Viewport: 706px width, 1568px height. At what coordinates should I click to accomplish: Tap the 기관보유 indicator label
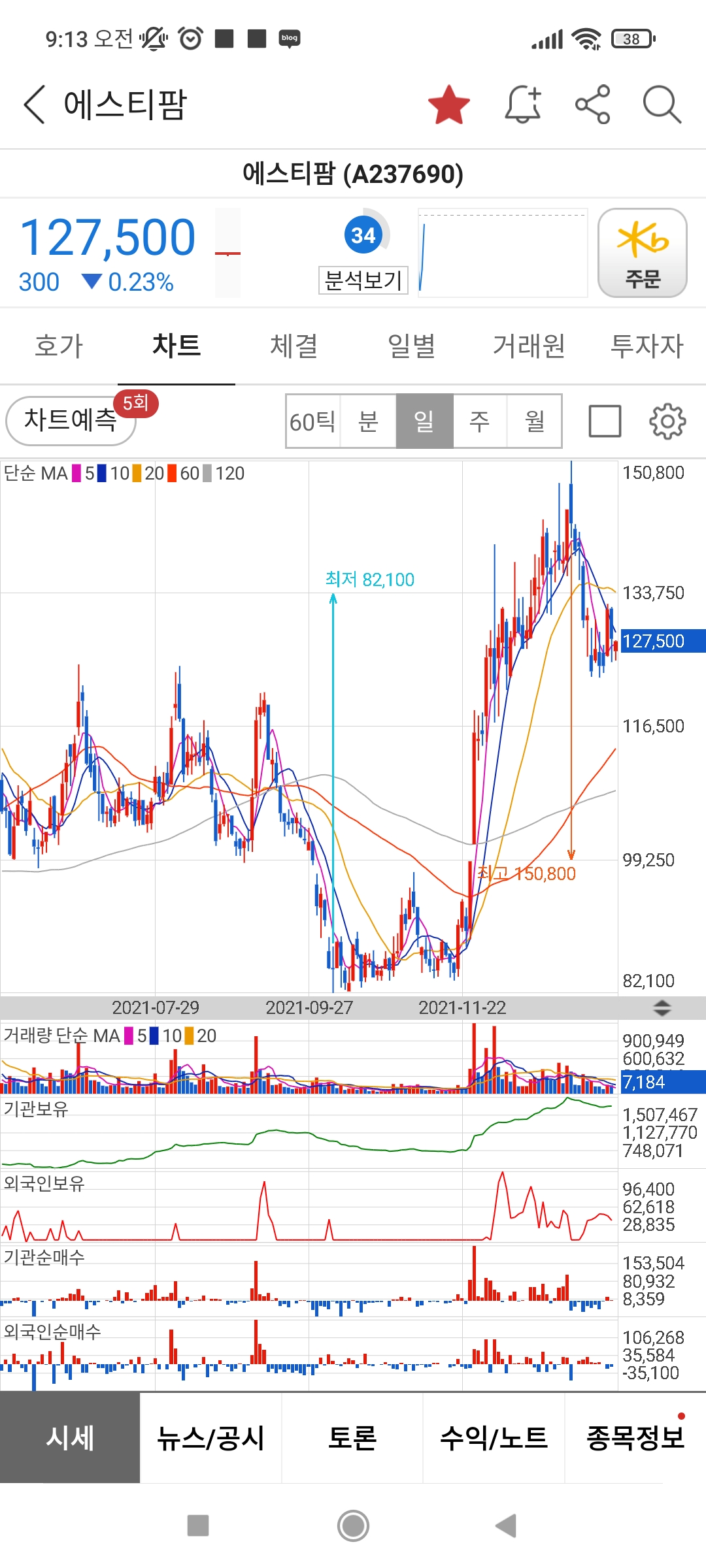click(x=36, y=1109)
